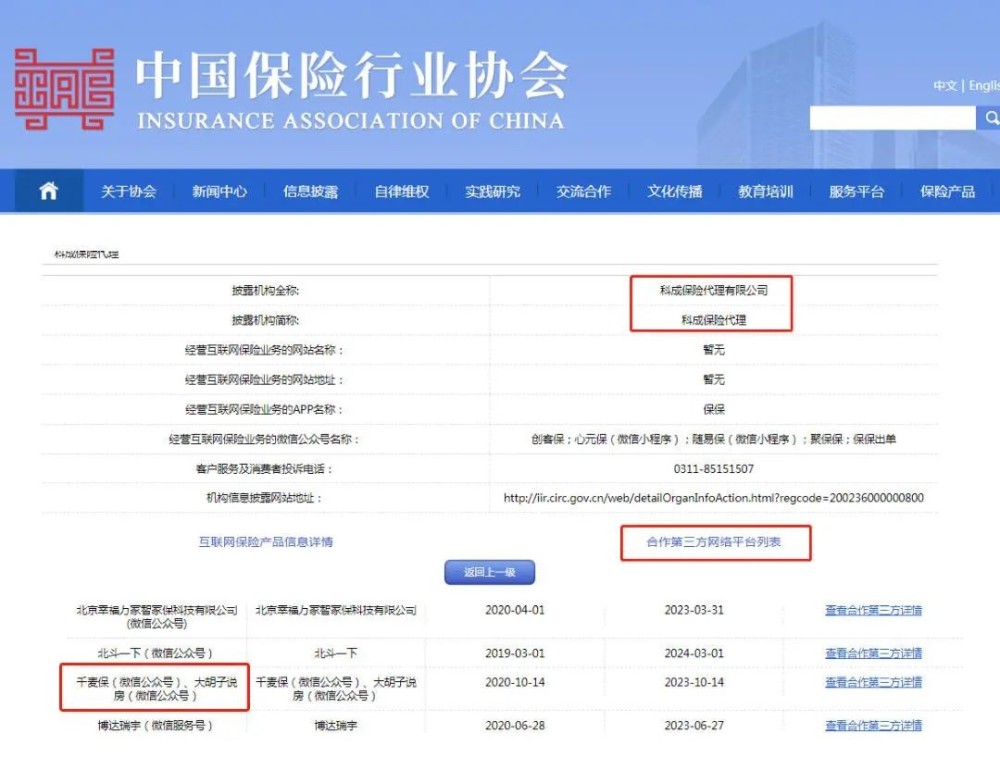View third-party details for 北京幸福力家智家保 row
Image resolution: width=1000 pixels, height=758 pixels.
(873, 610)
